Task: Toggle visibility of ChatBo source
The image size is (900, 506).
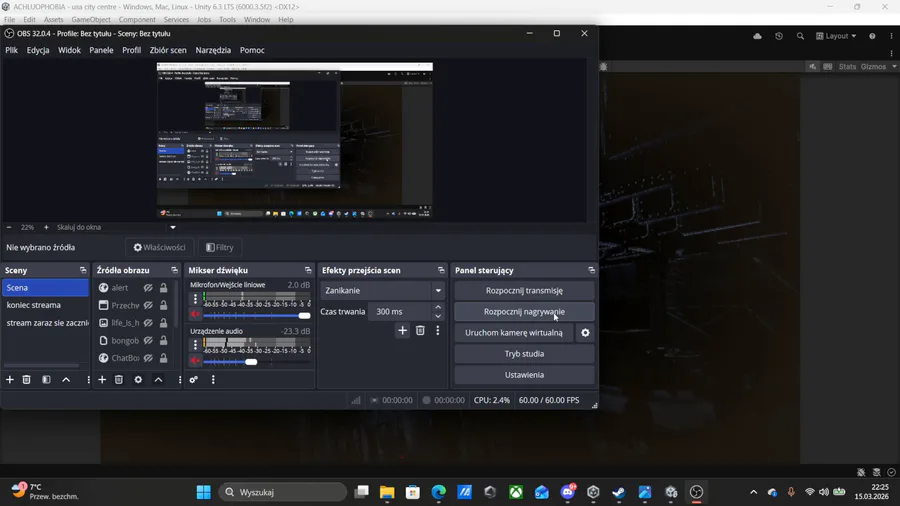Action: click(148, 358)
